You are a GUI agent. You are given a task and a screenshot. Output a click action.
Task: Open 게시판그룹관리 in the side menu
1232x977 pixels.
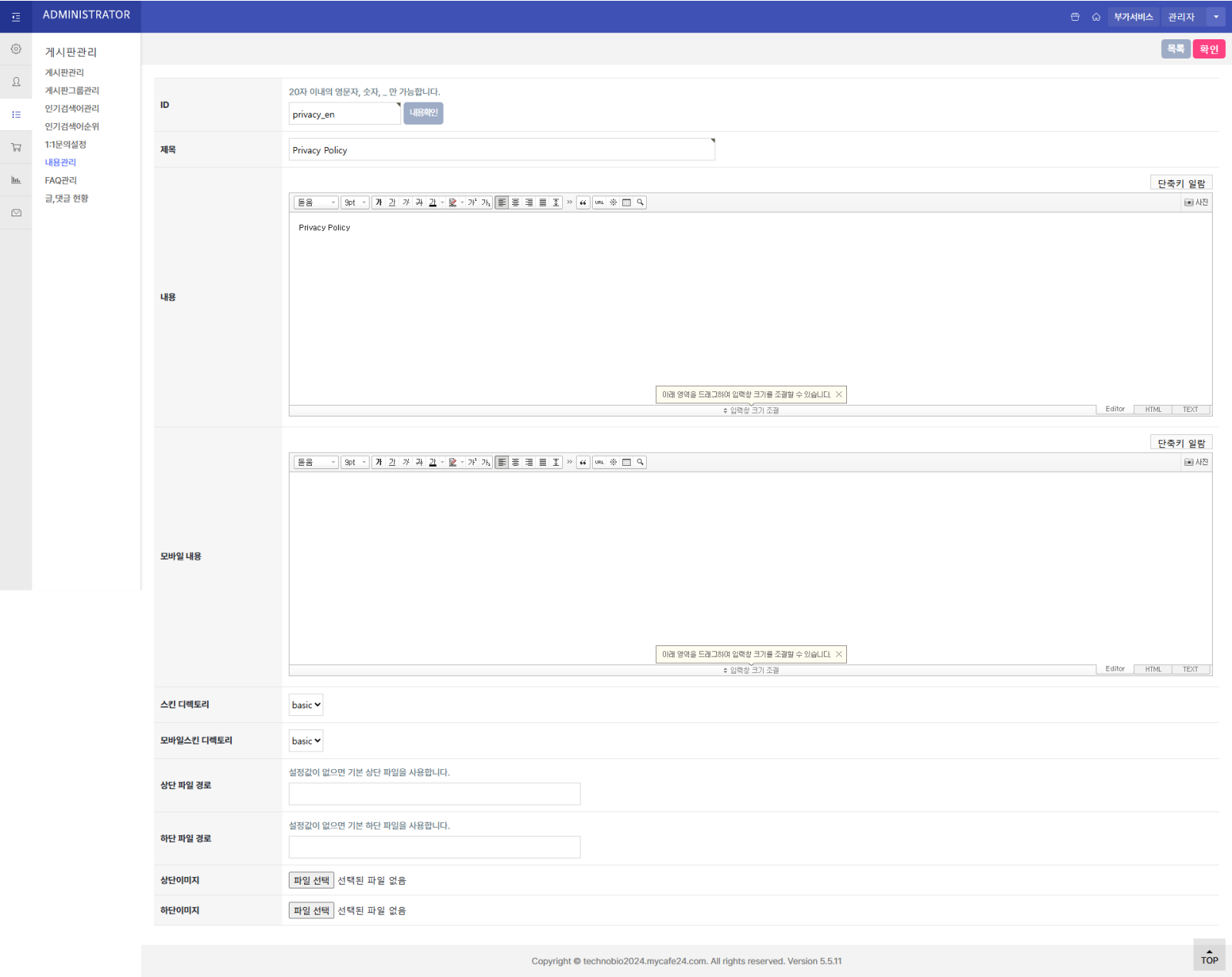coord(72,91)
